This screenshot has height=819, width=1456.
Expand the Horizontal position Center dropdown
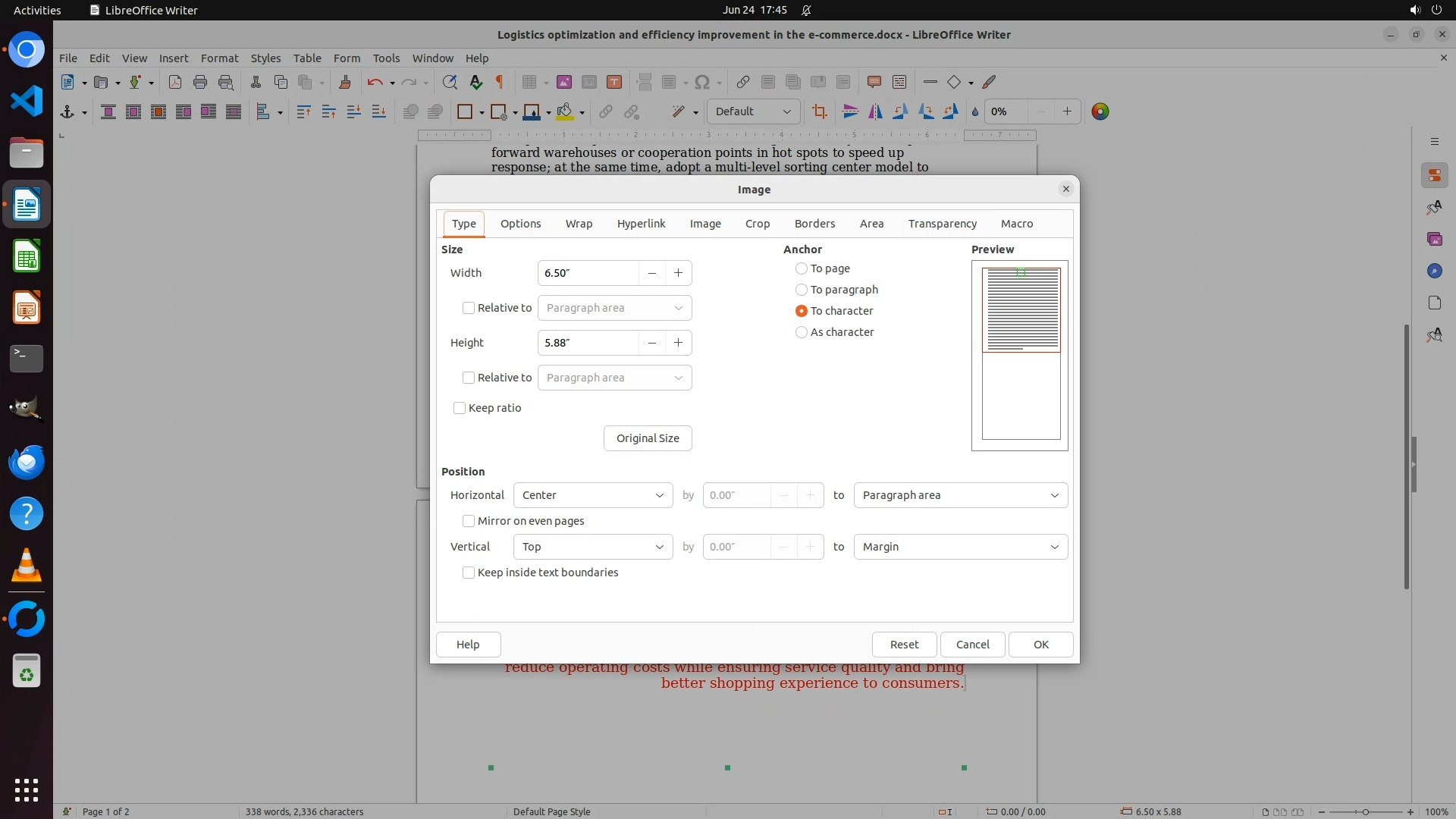(592, 495)
